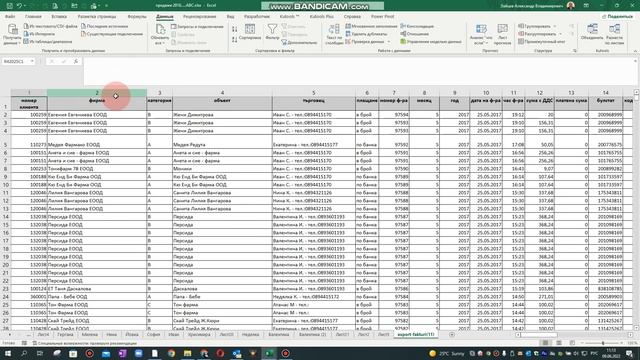Screen dimensions: 640x360
Task: Expand Data Validation dropdown arrow
Action: [x=389, y=42]
